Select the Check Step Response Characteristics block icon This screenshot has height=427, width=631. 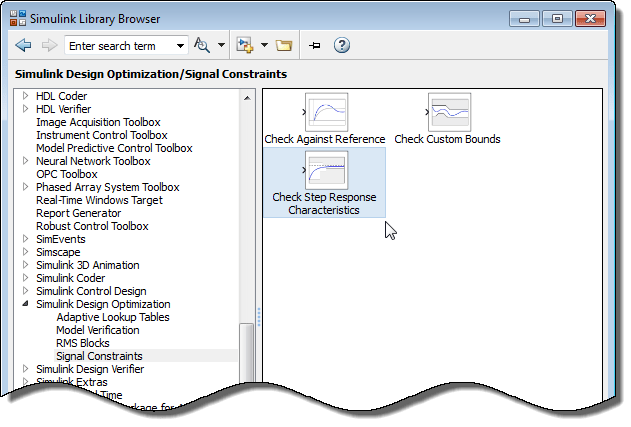point(326,170)
